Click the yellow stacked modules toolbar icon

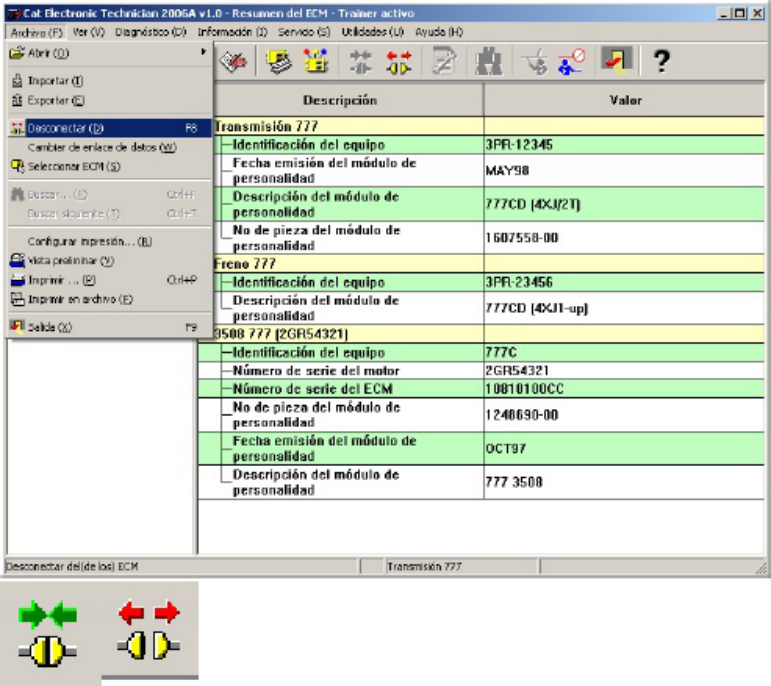pos(279,62)
